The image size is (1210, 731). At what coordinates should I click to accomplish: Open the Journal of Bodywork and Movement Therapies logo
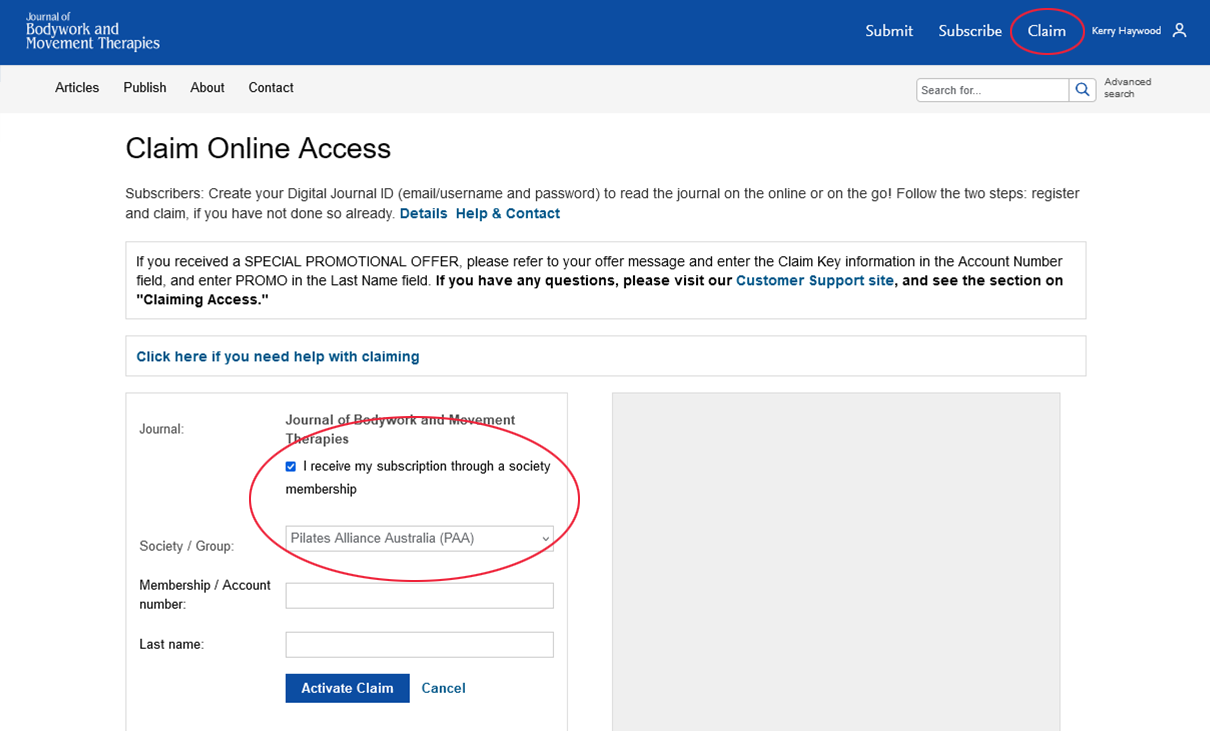(92, 31)
